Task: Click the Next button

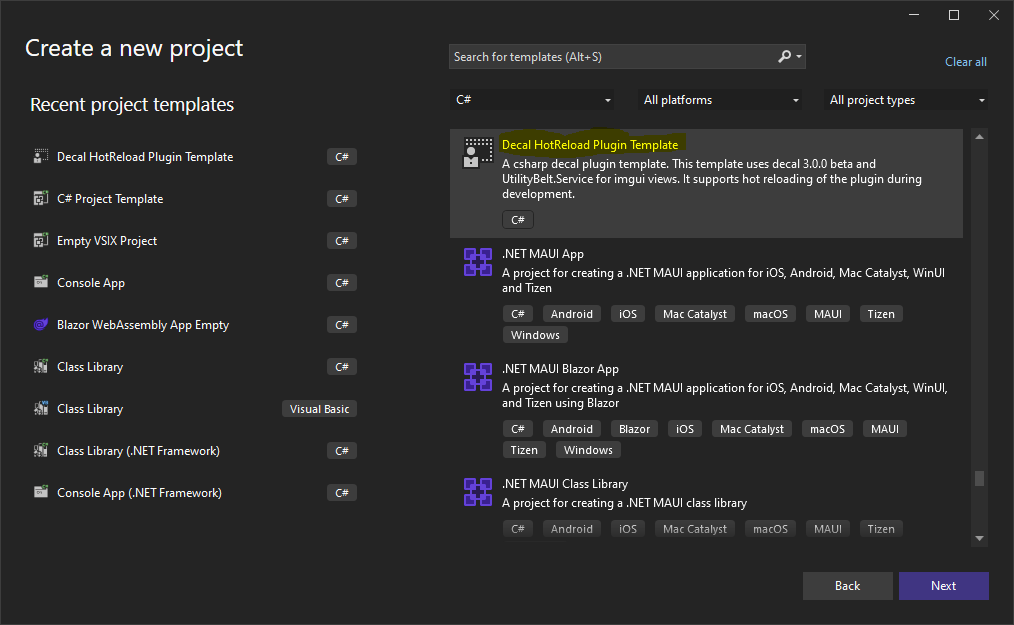Action: pyautogui.click(x=944, y=586)
